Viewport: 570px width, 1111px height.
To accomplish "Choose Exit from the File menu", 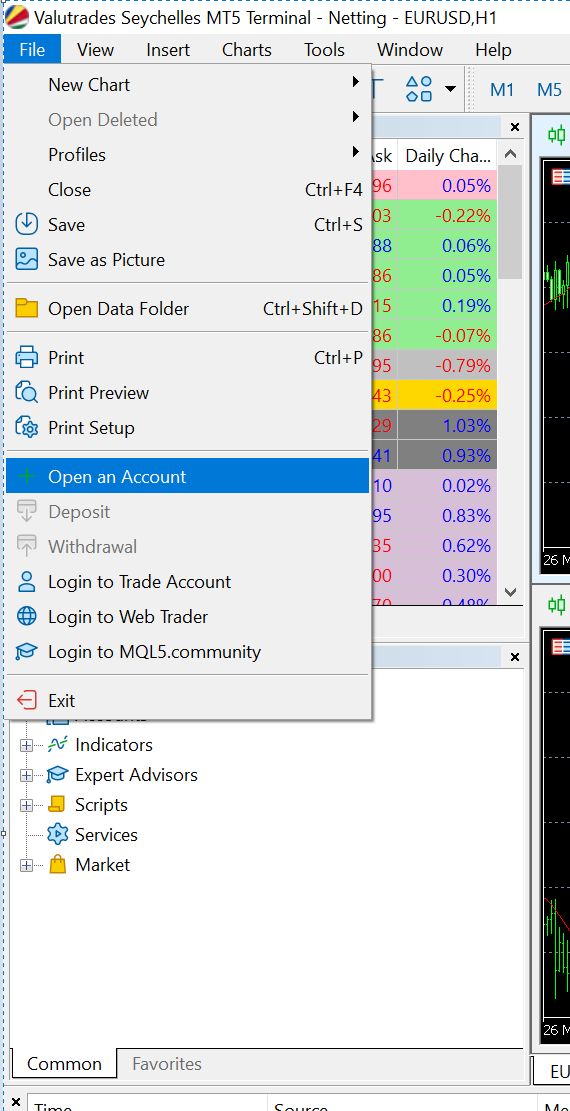I will point(188,700).
